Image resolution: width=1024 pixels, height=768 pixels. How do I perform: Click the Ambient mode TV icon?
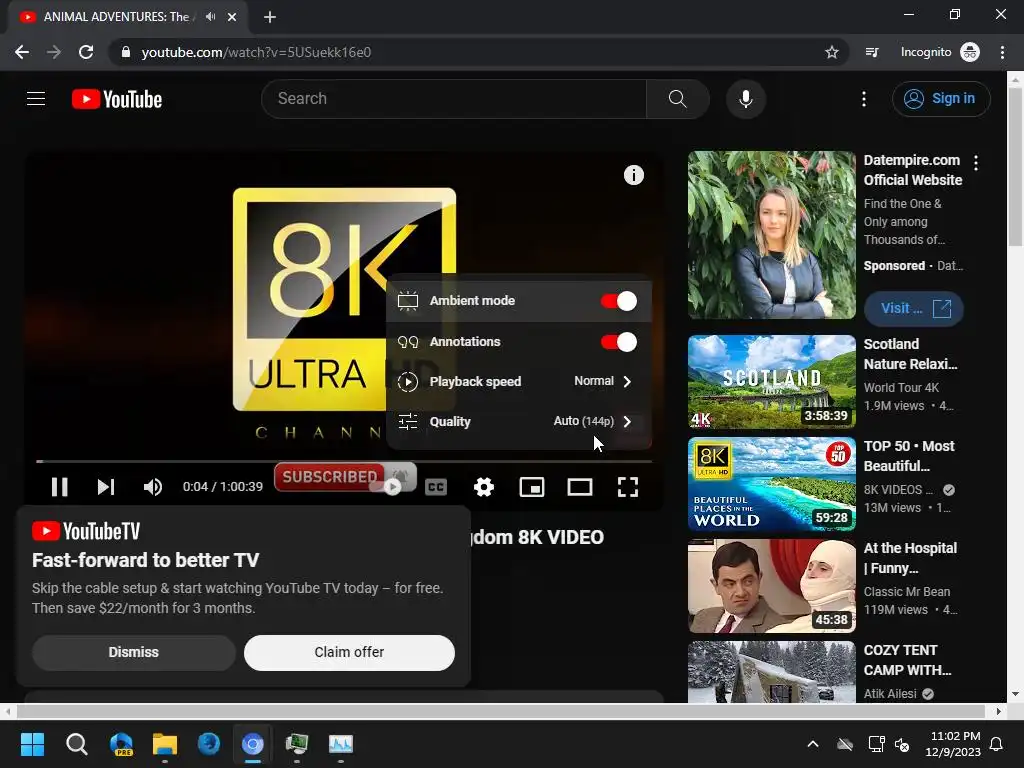pos(408,301)
